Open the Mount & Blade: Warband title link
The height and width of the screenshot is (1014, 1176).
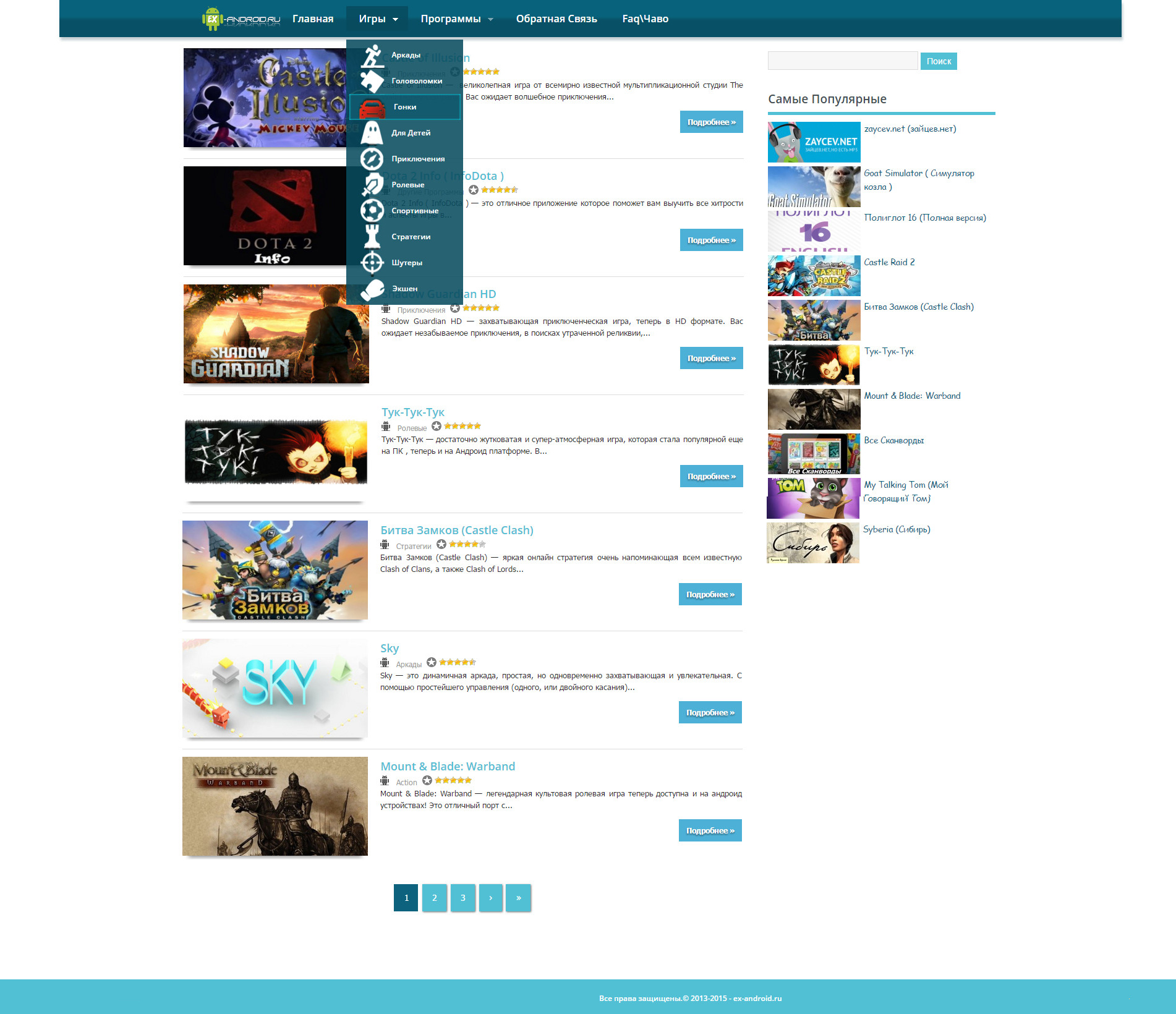[x=448, y=767]
